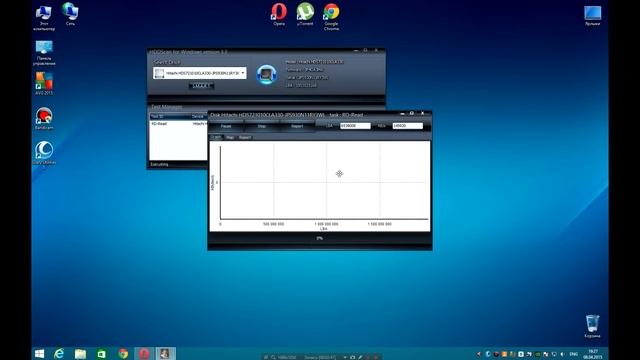Image resolution: width=640 pixels, height=360 pixels.
Task: Open Internet Explorer from the taskbar
Action: point(59,354)
